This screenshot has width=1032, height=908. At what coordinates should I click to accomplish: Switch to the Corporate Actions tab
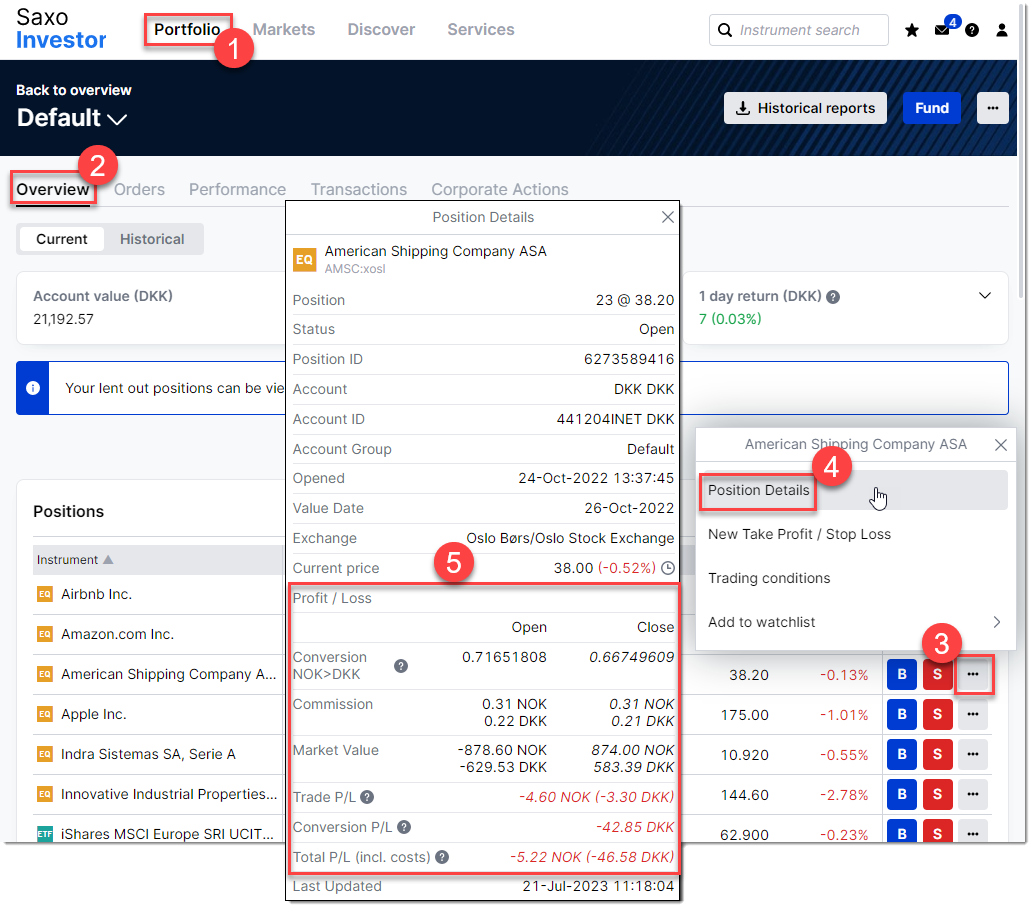[500, 189]
